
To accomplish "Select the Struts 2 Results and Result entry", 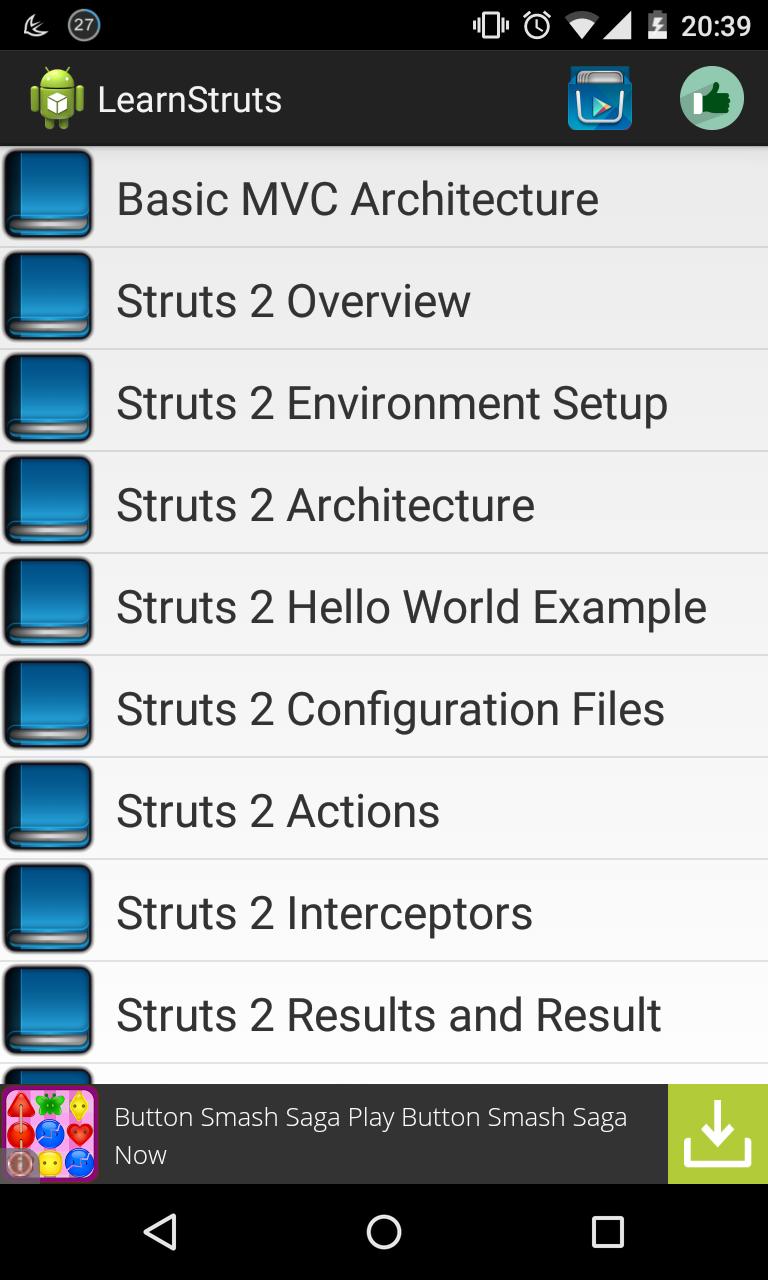I will (x=388, y=1012).
